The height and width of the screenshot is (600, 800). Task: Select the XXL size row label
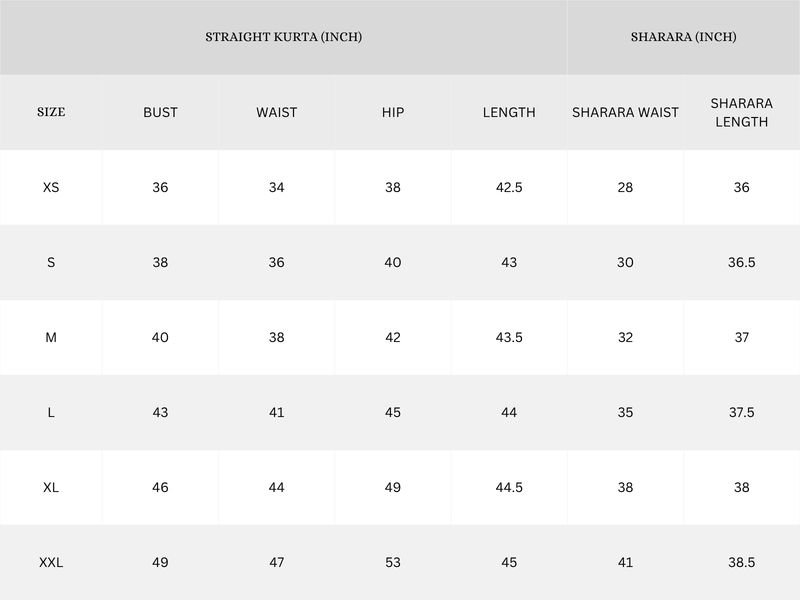pyautogui.click(x=51, y=563)
